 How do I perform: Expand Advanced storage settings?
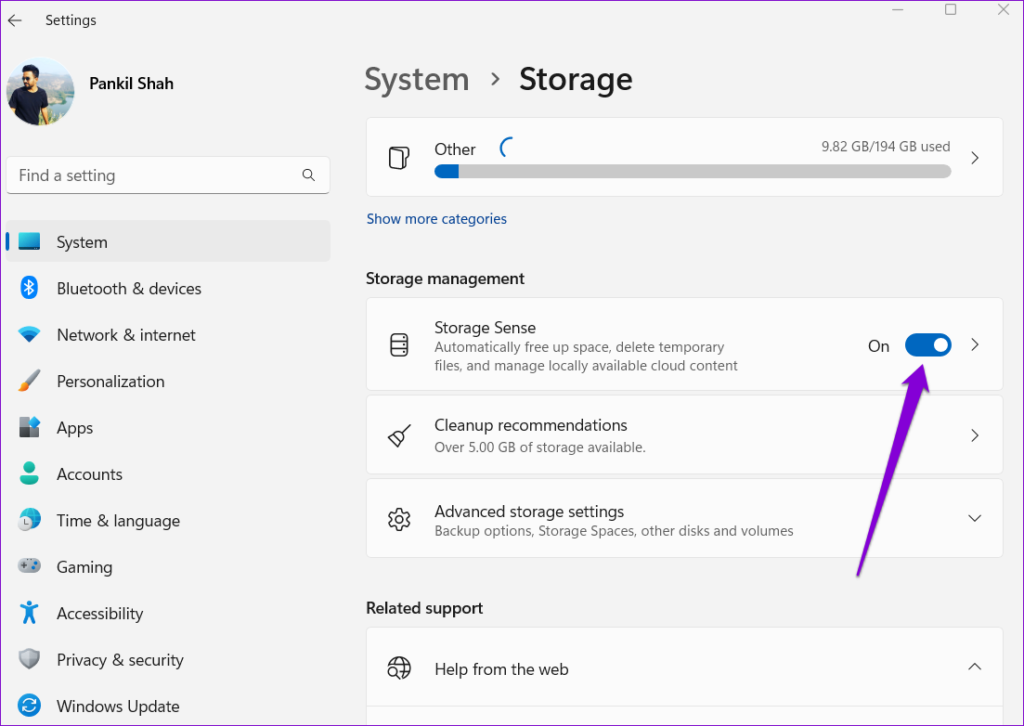click(974, 518)
